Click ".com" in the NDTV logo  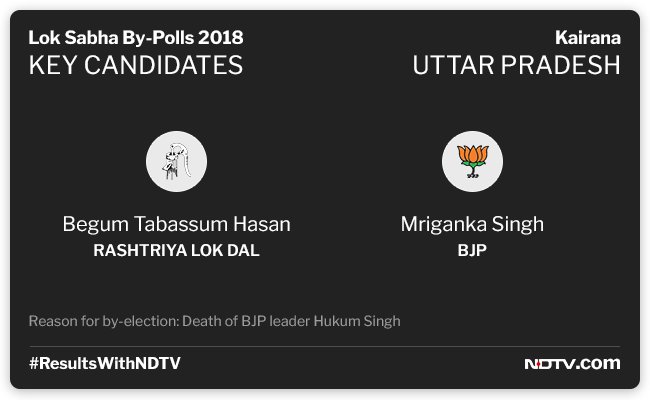(x=600, y=364)
